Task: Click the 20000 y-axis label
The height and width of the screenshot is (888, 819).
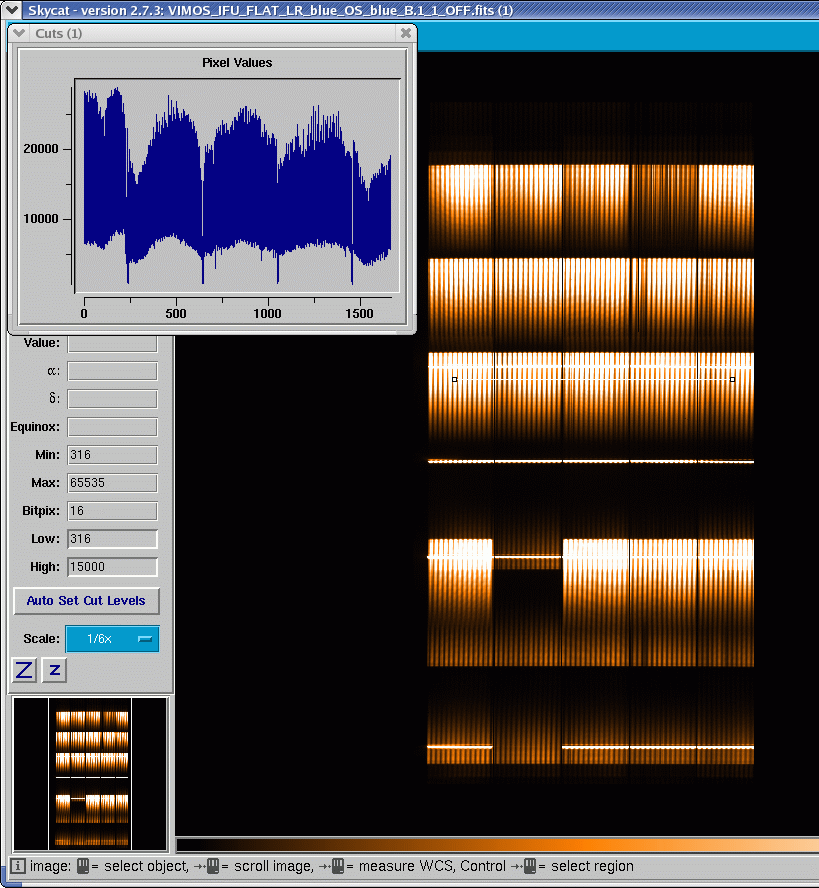Action: point(41,148)
